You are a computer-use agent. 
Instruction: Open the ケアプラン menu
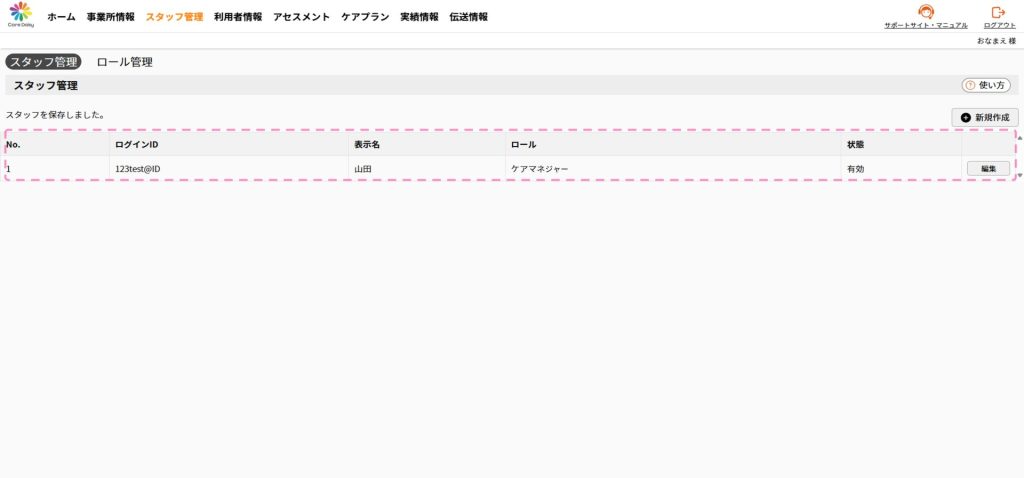click(365, 17)
